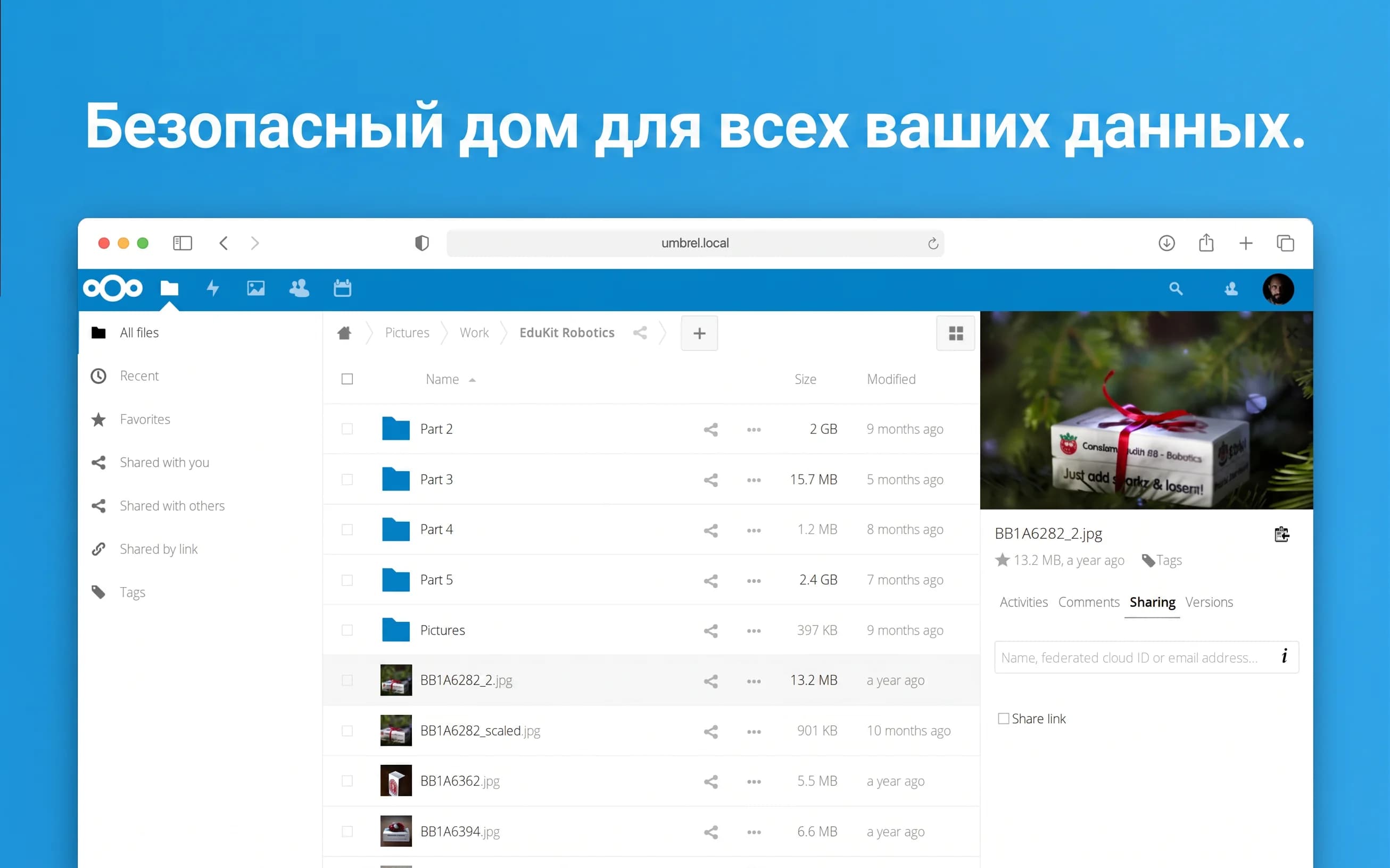This screenshot has width=1390, height=868.
Task: Select the Part 5 folder checkbox
Action: click(x=347, y=580)
